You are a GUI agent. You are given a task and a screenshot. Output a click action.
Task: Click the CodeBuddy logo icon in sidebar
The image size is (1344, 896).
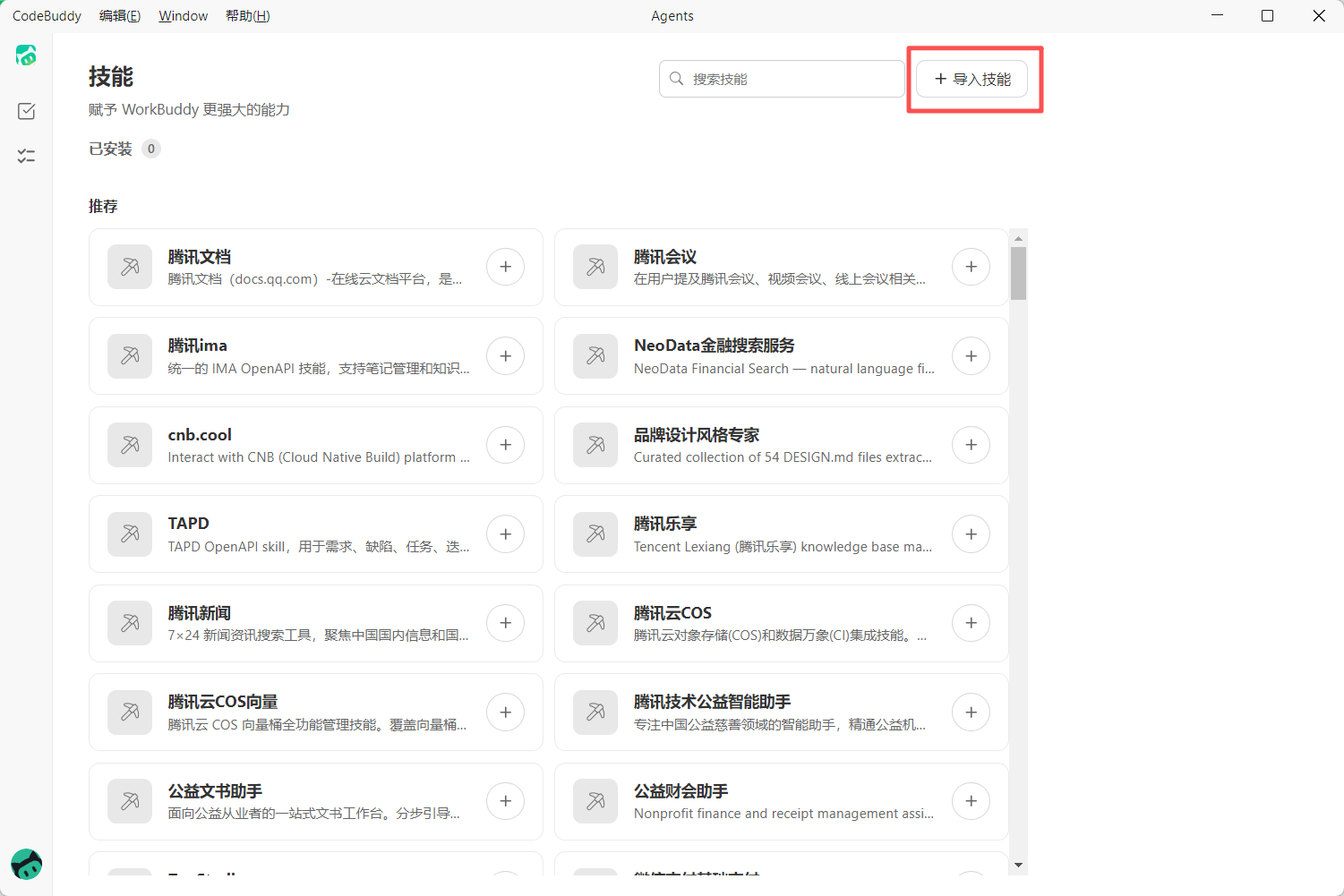(26, 55)
